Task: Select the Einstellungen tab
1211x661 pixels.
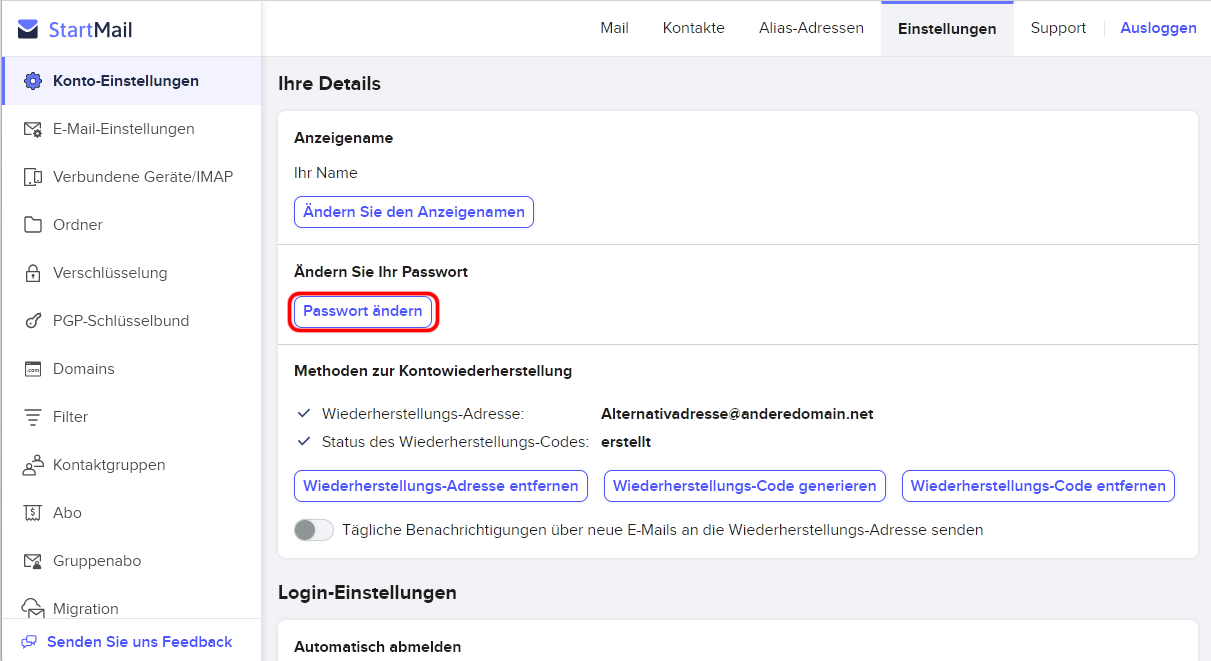Action: click(947, 28)
